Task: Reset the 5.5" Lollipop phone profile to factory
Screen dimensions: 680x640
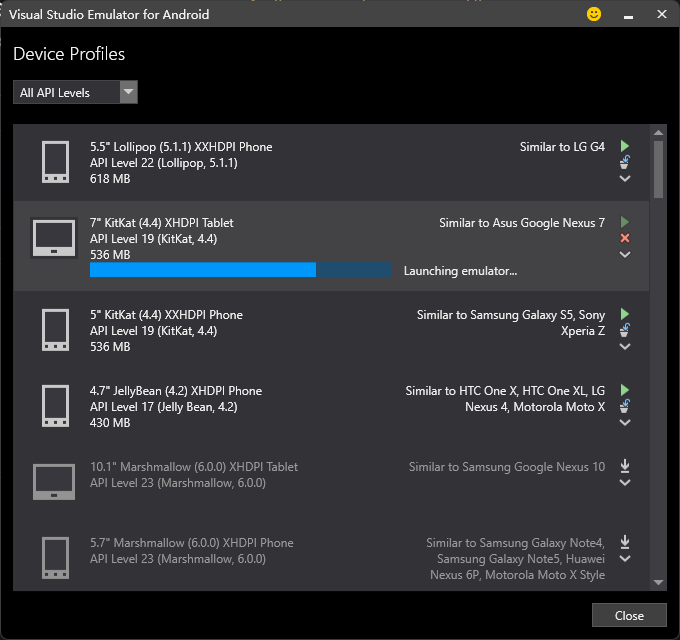Action: click(x=624, y=162)
